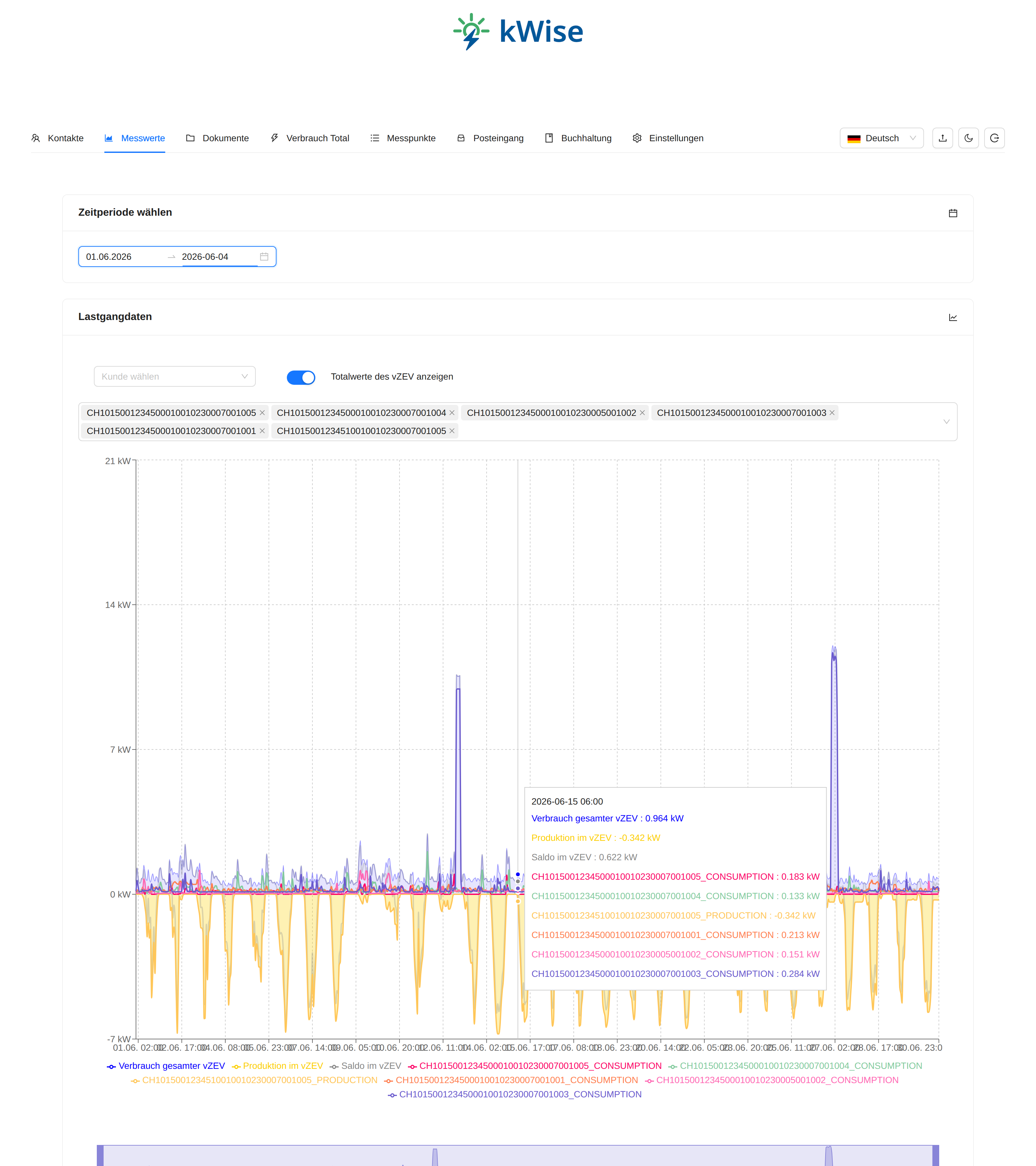Click the -7 kW axis label
Viewport: 1036px width, 1166px height.
[x=118, y=1039]
